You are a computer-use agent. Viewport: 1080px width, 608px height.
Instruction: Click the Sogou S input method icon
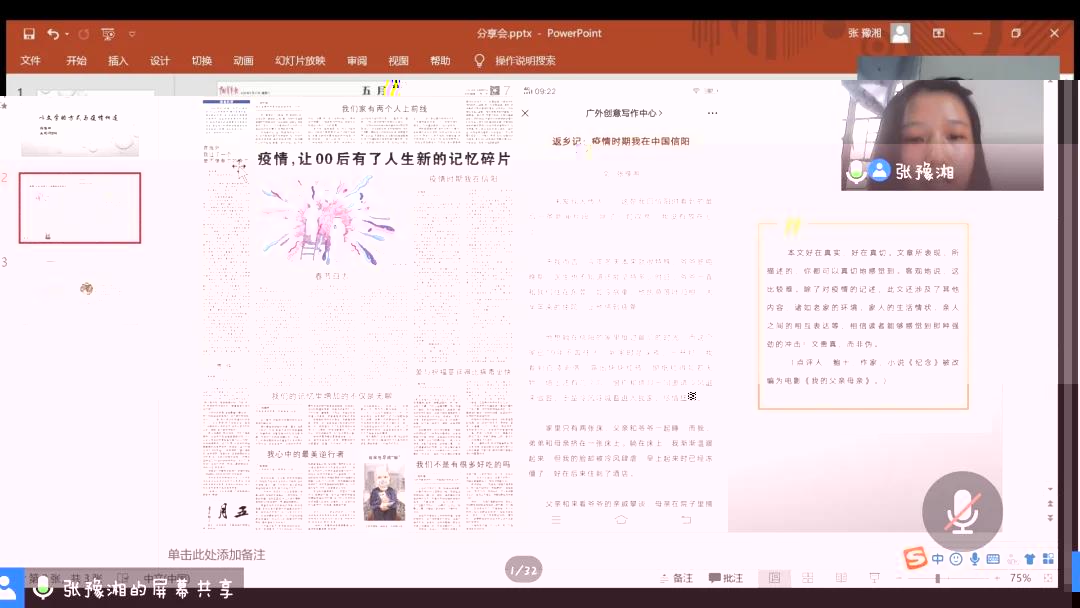[x=915, y=558]
